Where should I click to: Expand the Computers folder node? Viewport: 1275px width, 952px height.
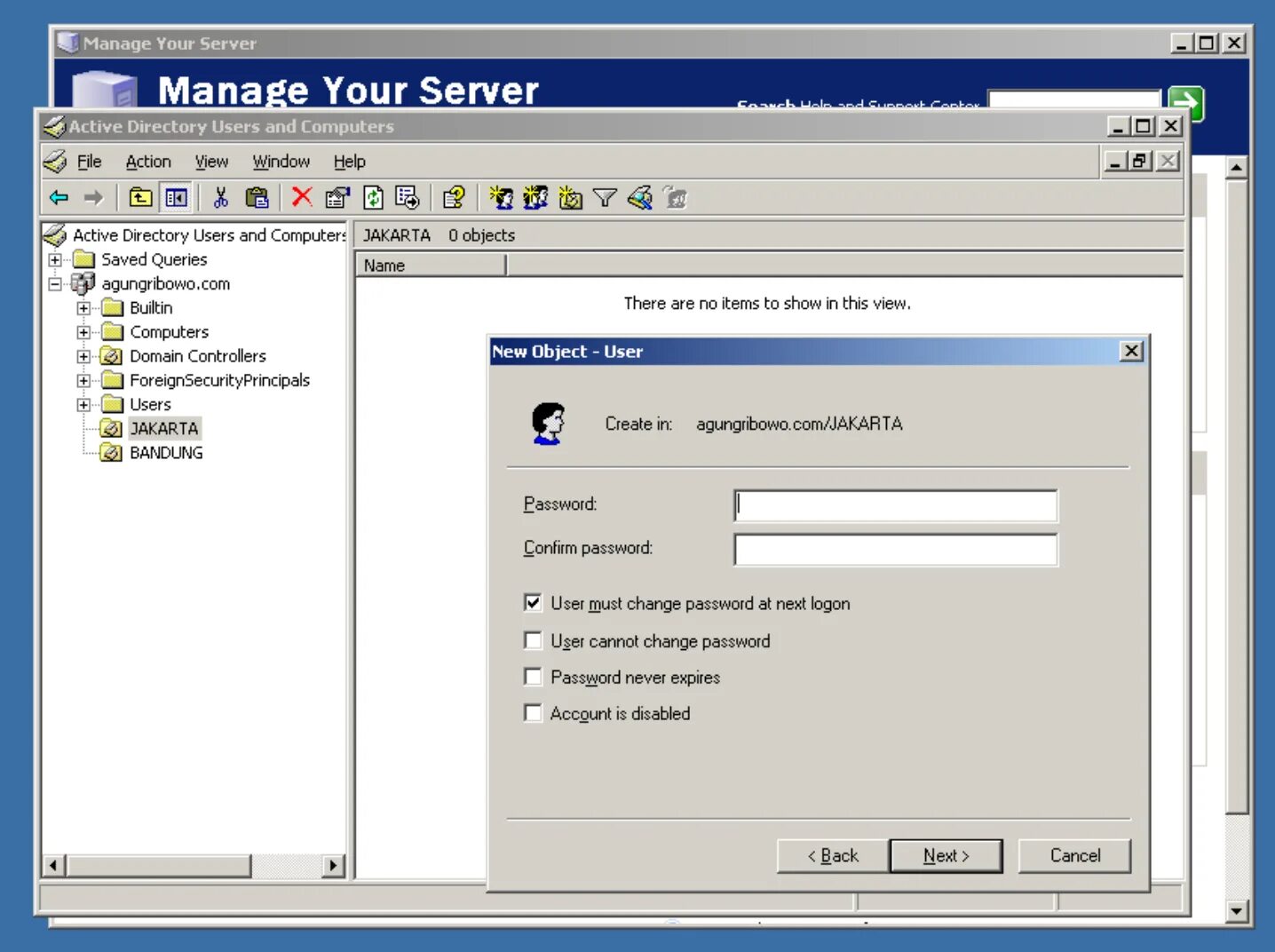coord(83,332)
